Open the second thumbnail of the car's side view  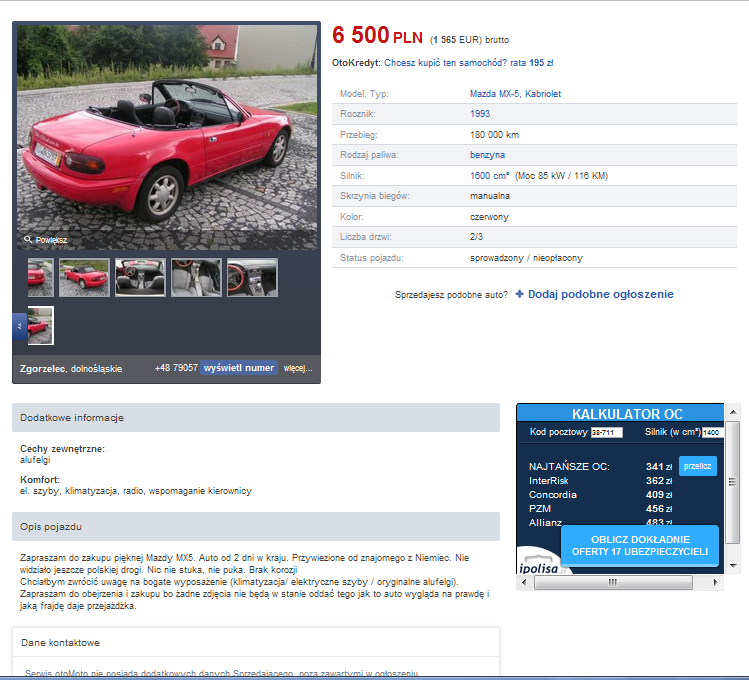84,277
